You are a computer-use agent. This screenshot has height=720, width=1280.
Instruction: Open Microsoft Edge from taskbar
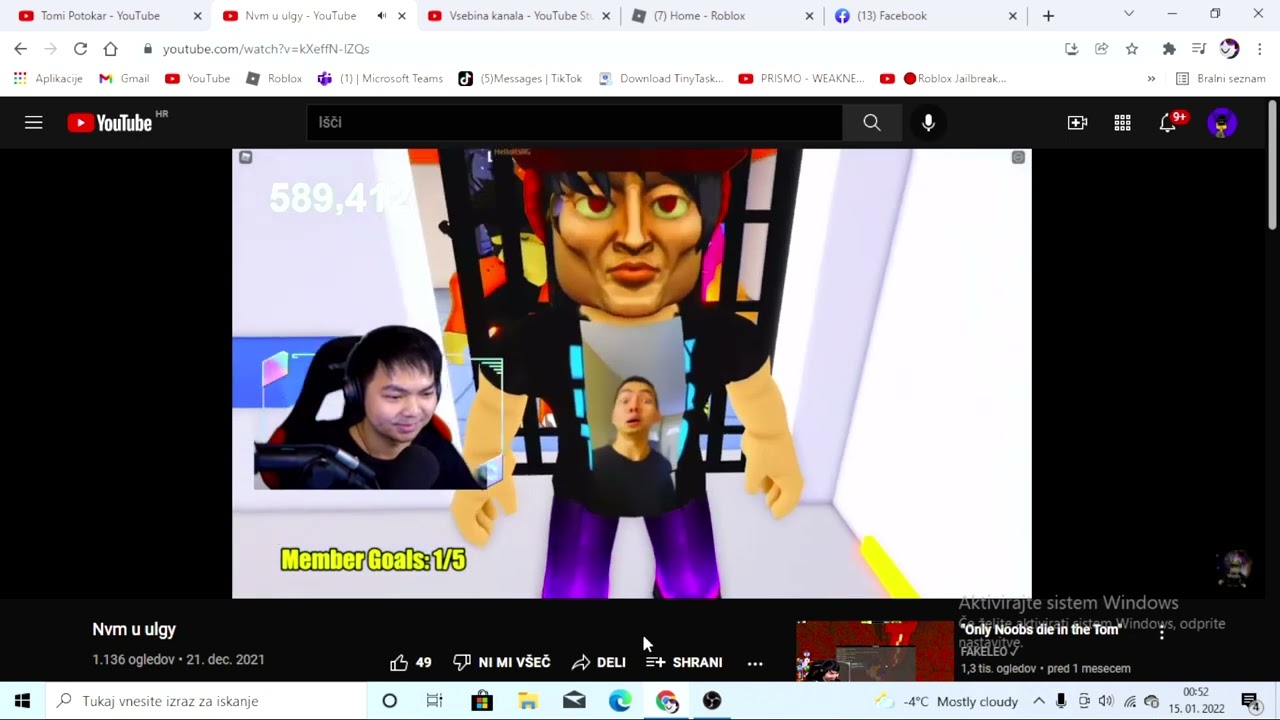coord(620,701)
